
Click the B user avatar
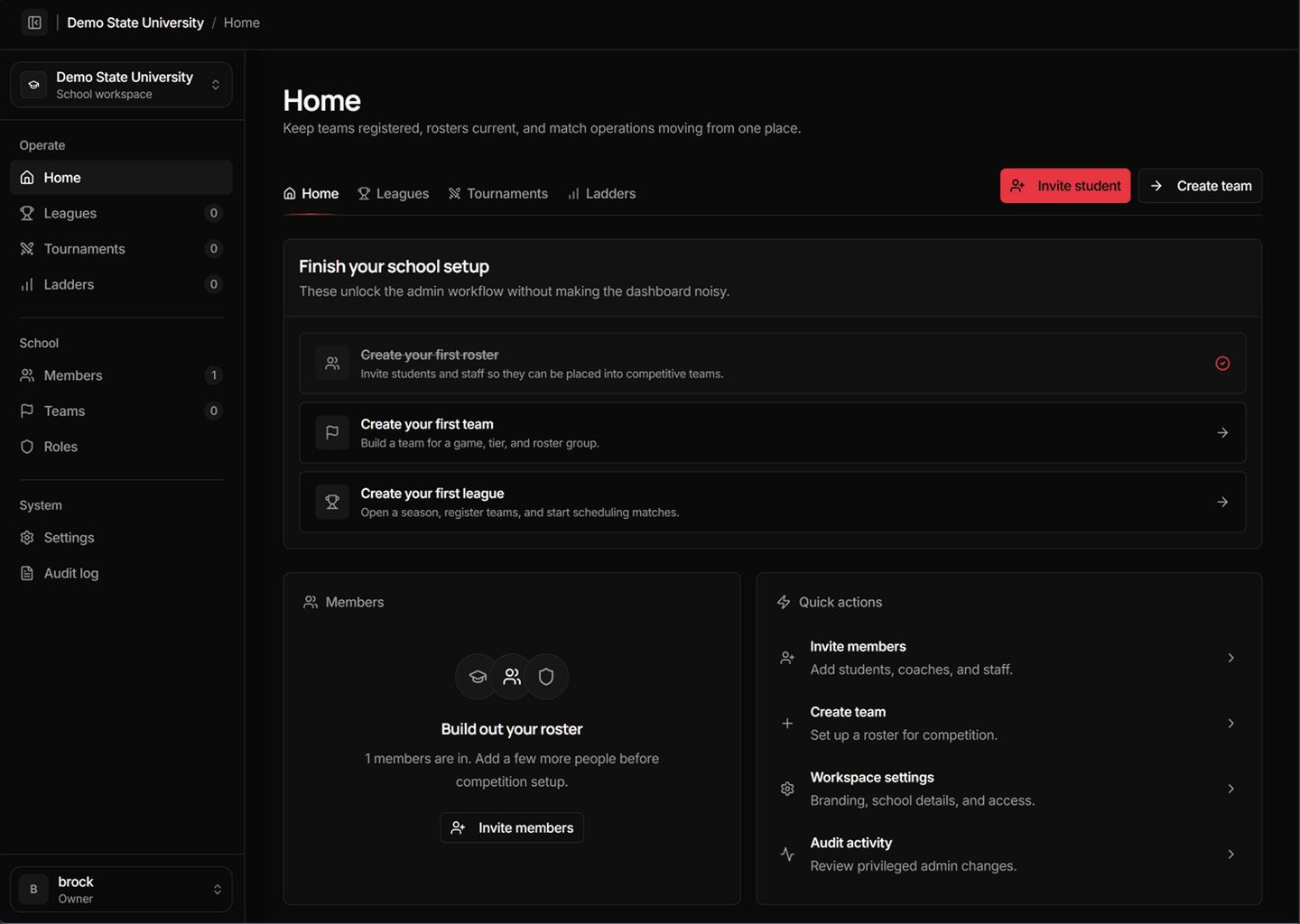(33, 890)
